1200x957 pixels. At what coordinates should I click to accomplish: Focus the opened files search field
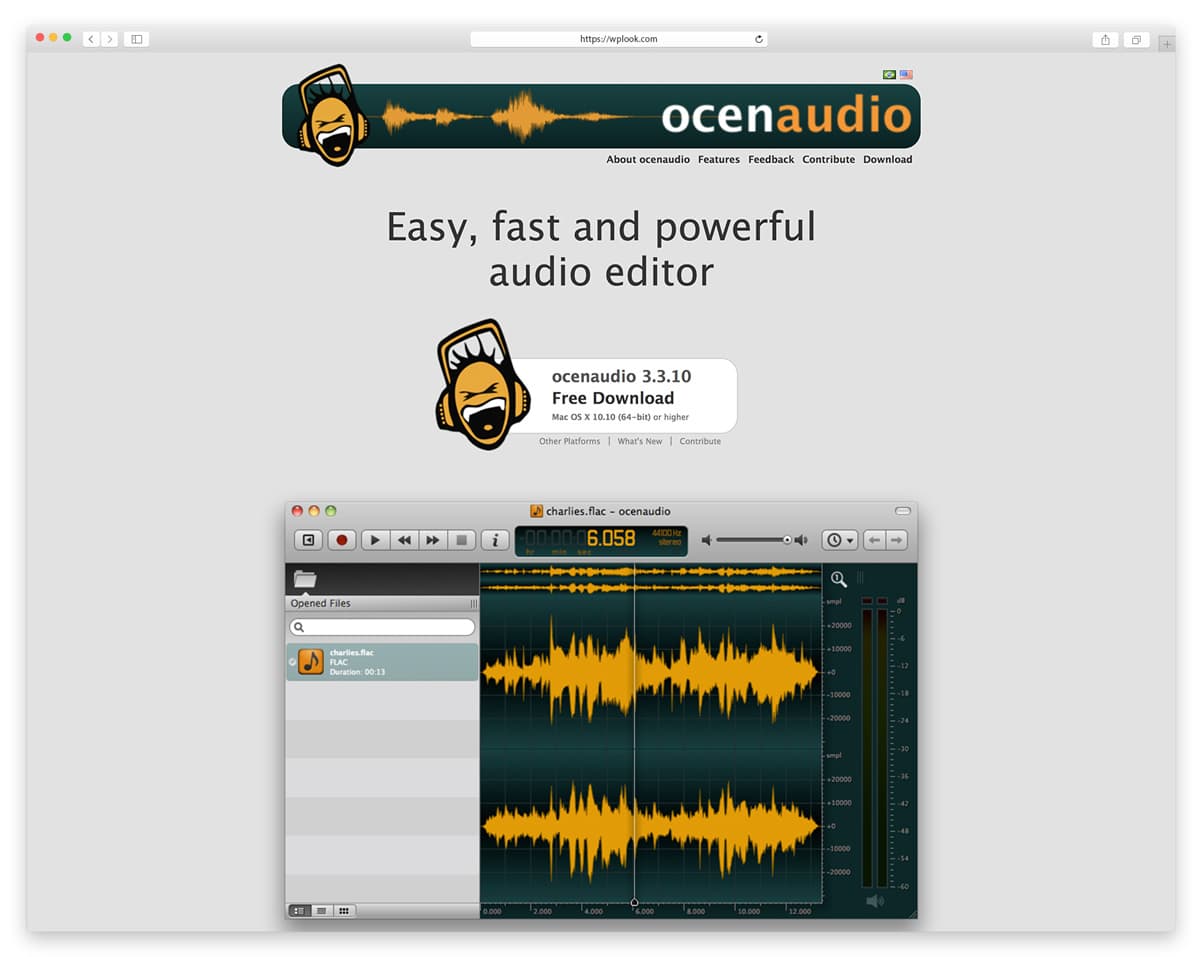click(x=382, y=627)
